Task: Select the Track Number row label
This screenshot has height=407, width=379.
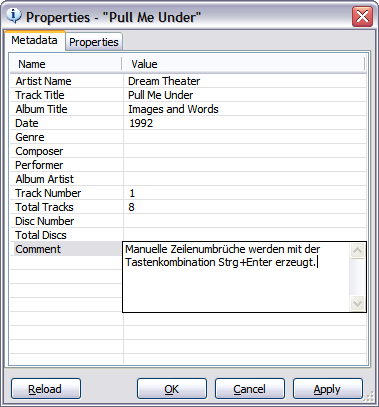Action: click(x=48, y=193)
